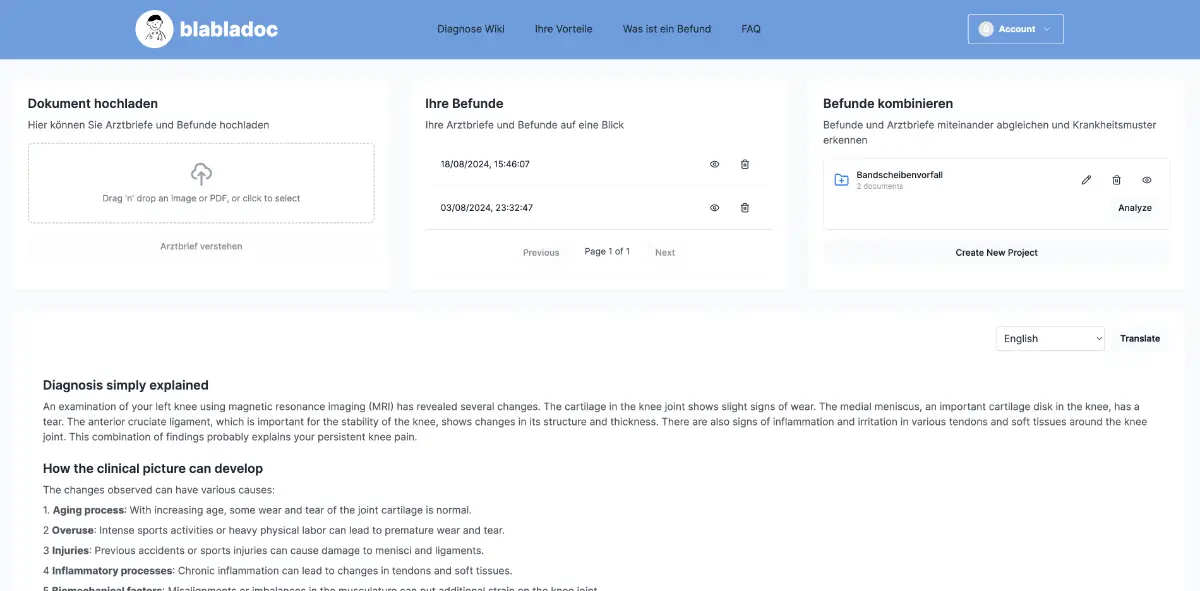
Task: Click Create New Project
Action: 996,252
